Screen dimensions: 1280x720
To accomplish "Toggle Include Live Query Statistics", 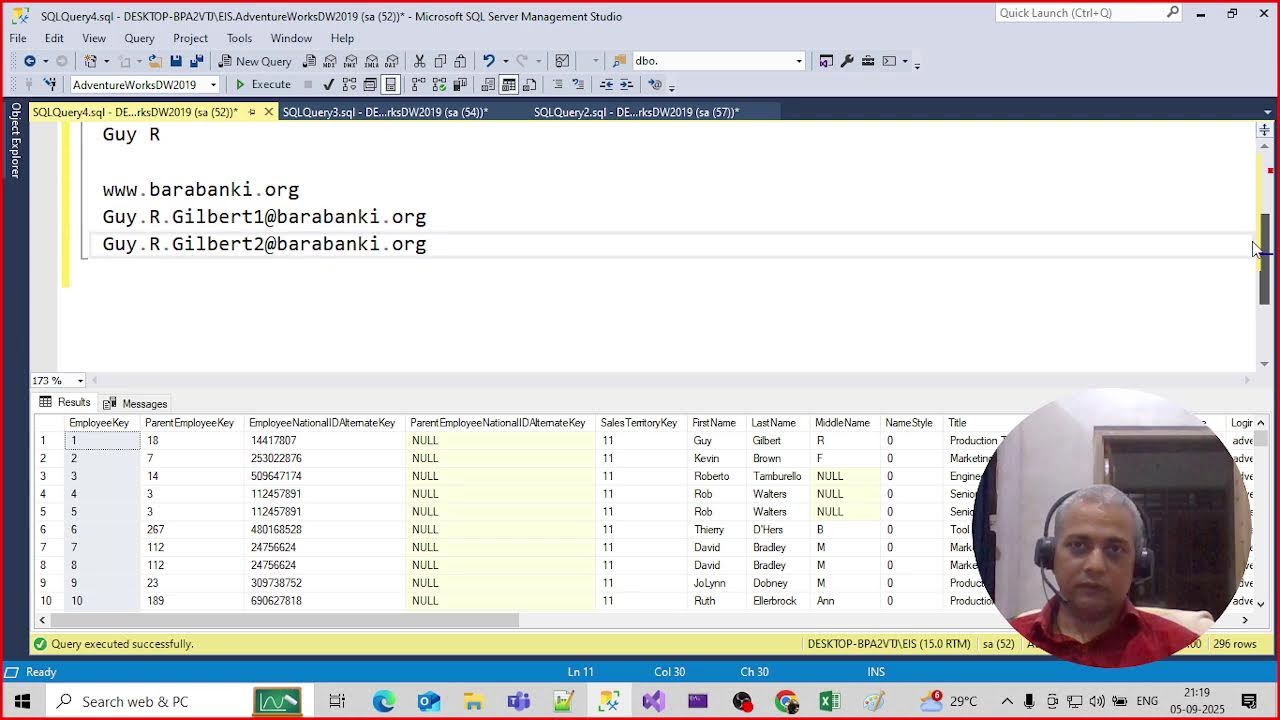I will [x=439, y=85].
